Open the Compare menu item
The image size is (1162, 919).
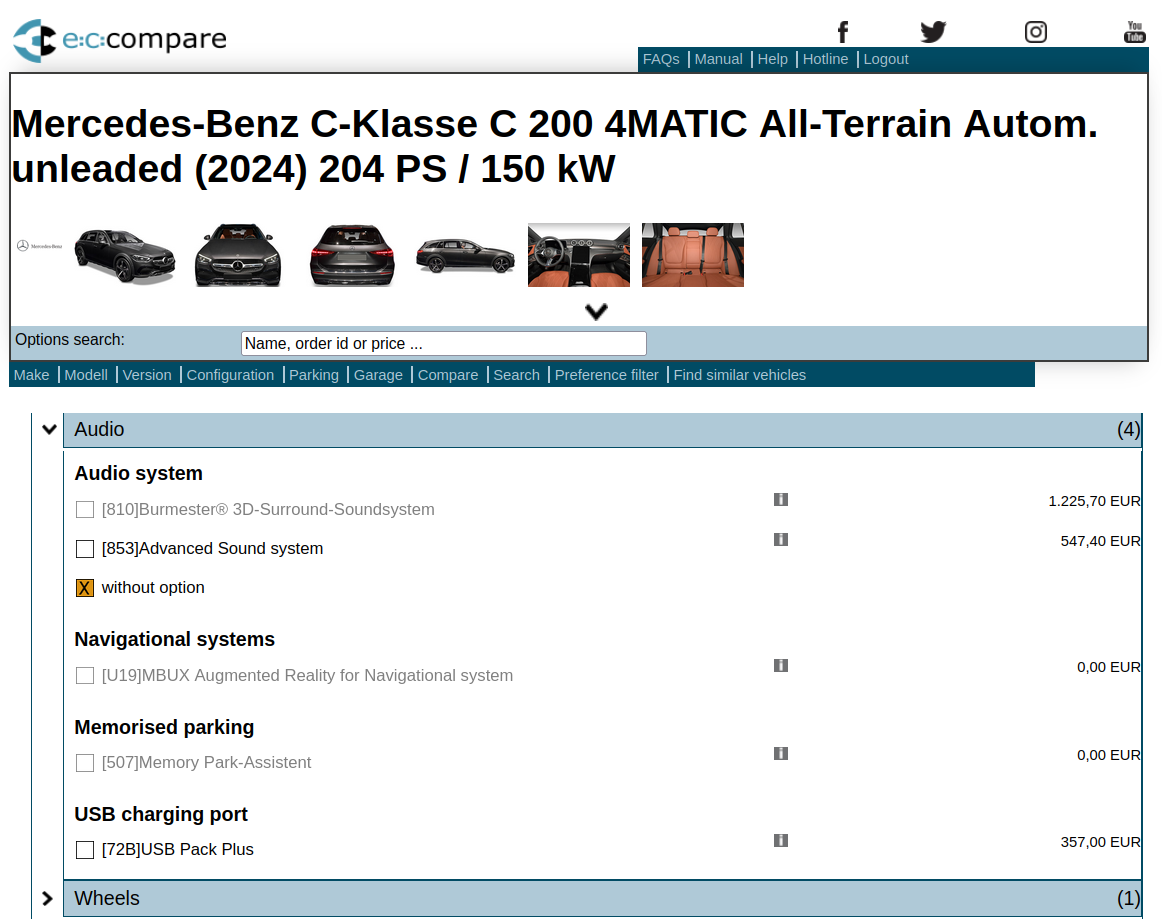(448, 375)
